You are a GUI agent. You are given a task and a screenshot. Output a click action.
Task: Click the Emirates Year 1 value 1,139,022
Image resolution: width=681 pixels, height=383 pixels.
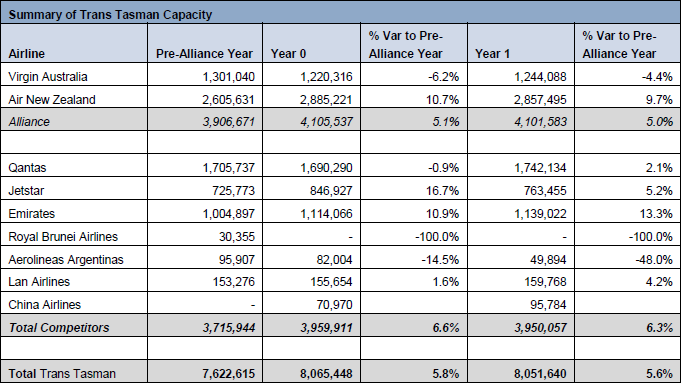point(540,214)
